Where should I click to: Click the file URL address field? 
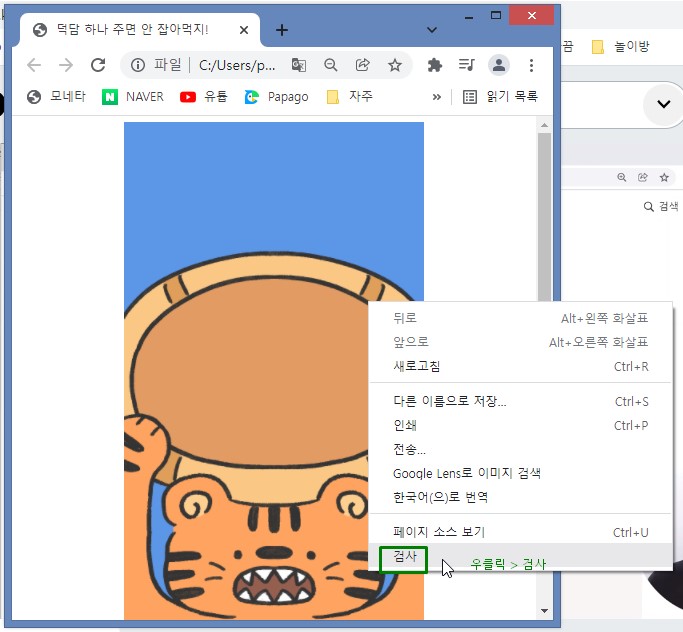coord(237,65)
